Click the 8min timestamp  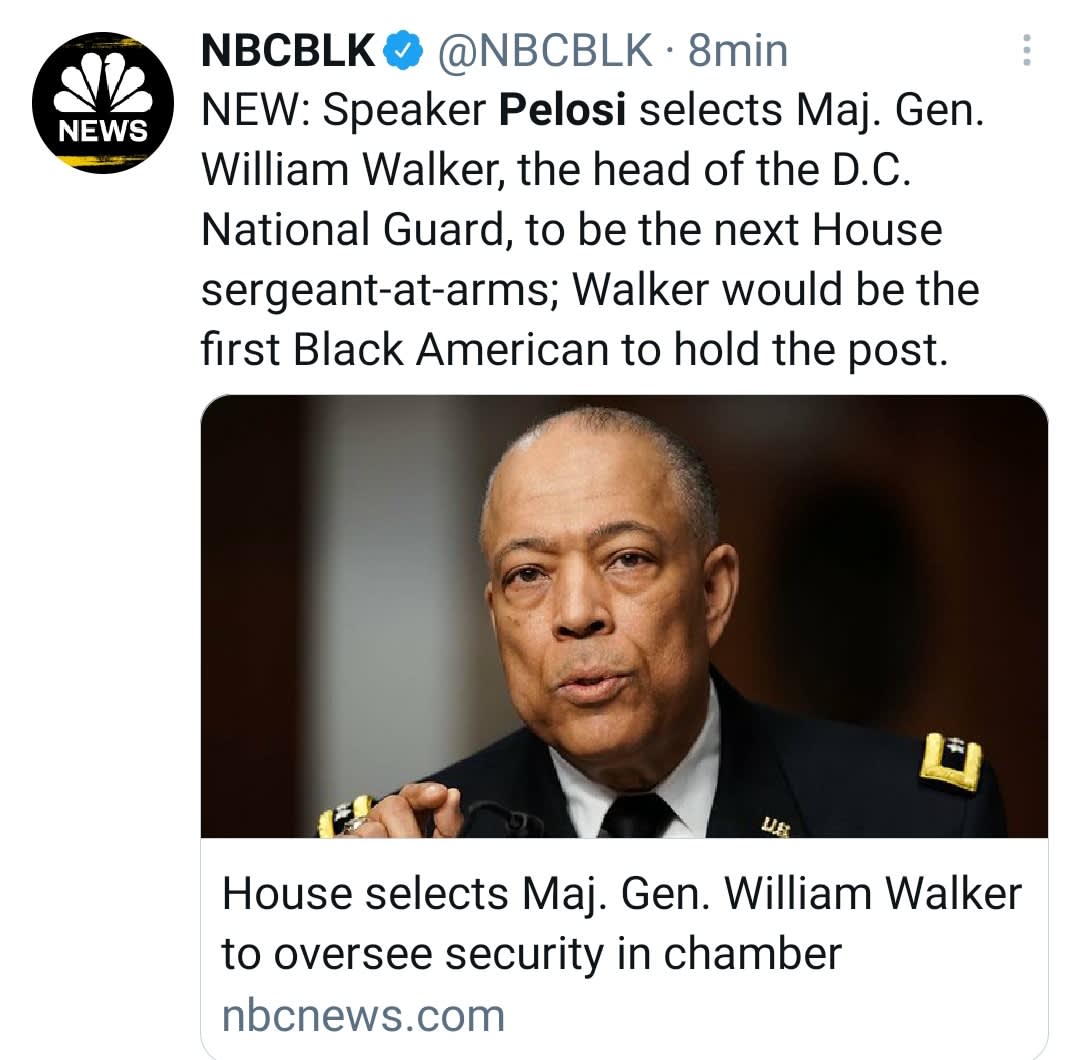point(738,50)
